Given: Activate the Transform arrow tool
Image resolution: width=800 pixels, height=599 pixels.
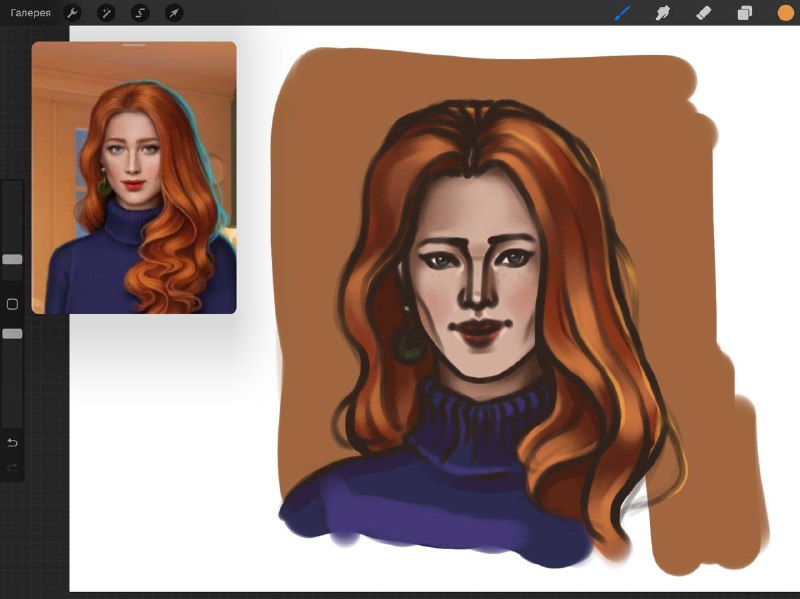Looking at the screenshot, I should (174, 13).
